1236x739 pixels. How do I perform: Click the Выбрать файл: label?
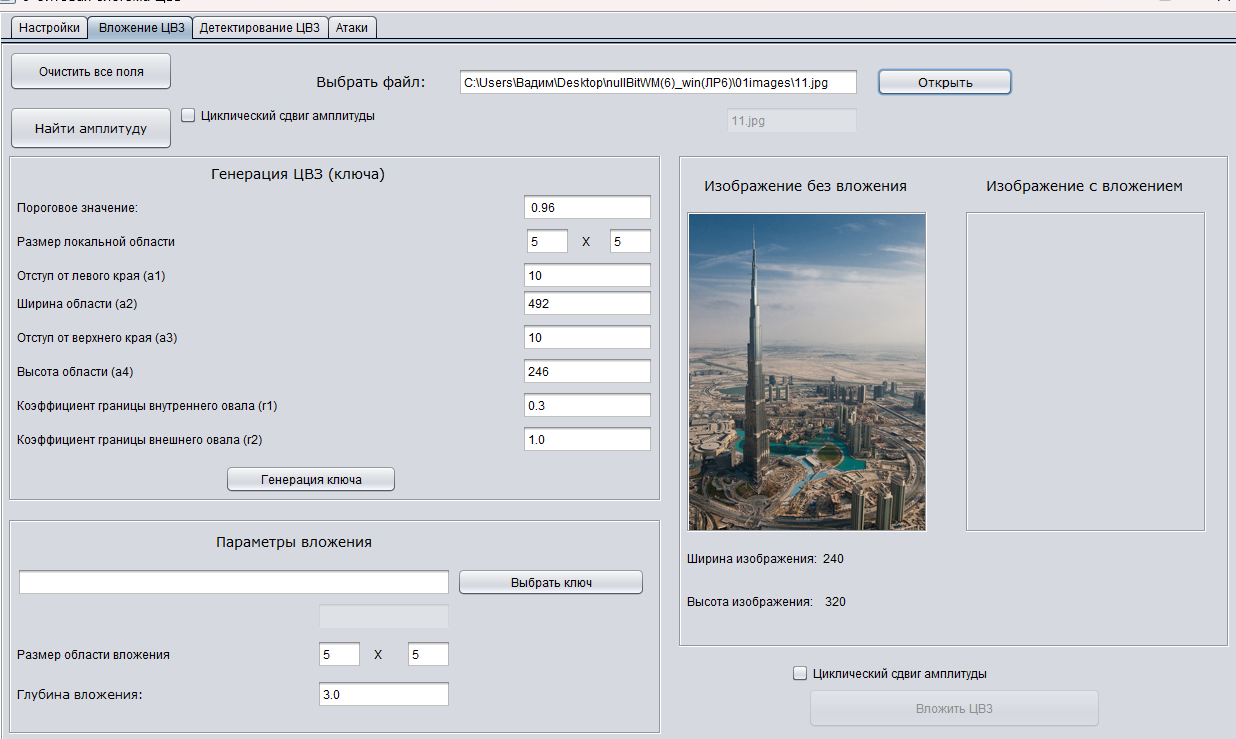coord(371,82)
